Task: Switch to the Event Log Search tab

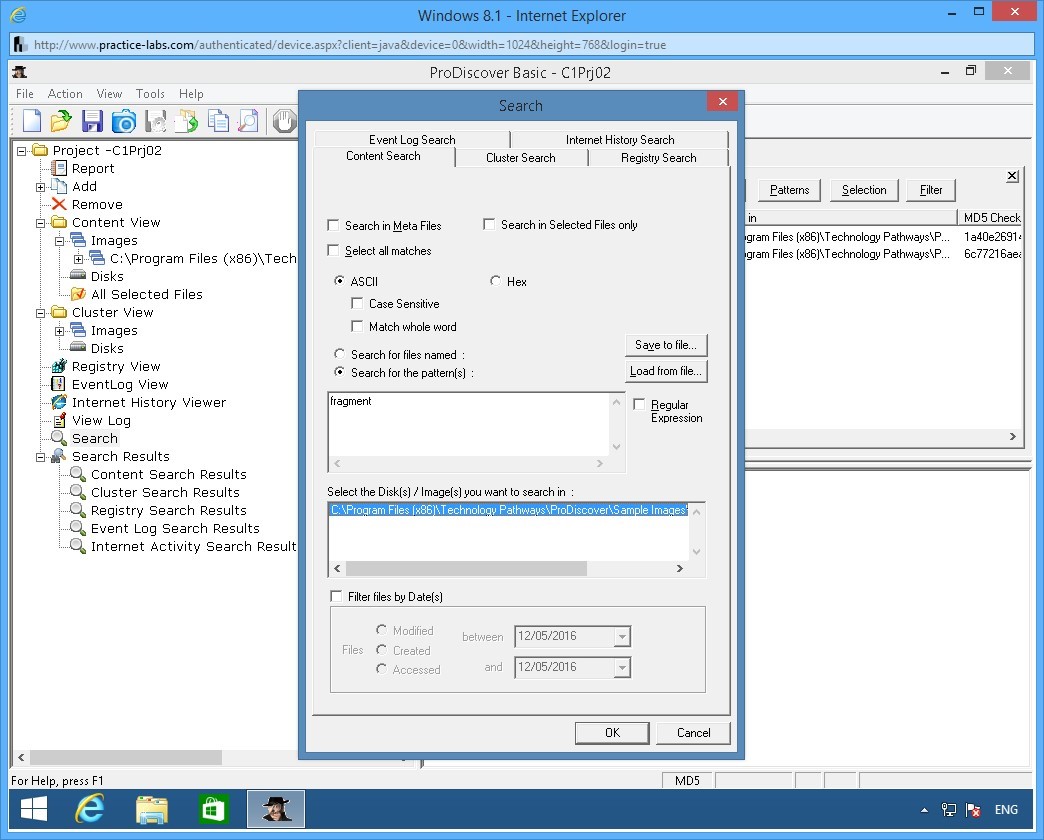Action: pos(412,140)
